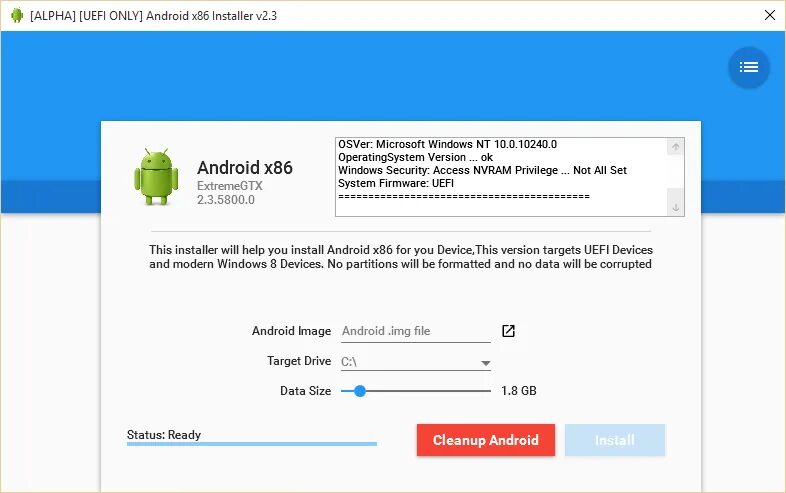786x493 pixels.
Task: Click the Install button
Action: (x=615, y=440)
